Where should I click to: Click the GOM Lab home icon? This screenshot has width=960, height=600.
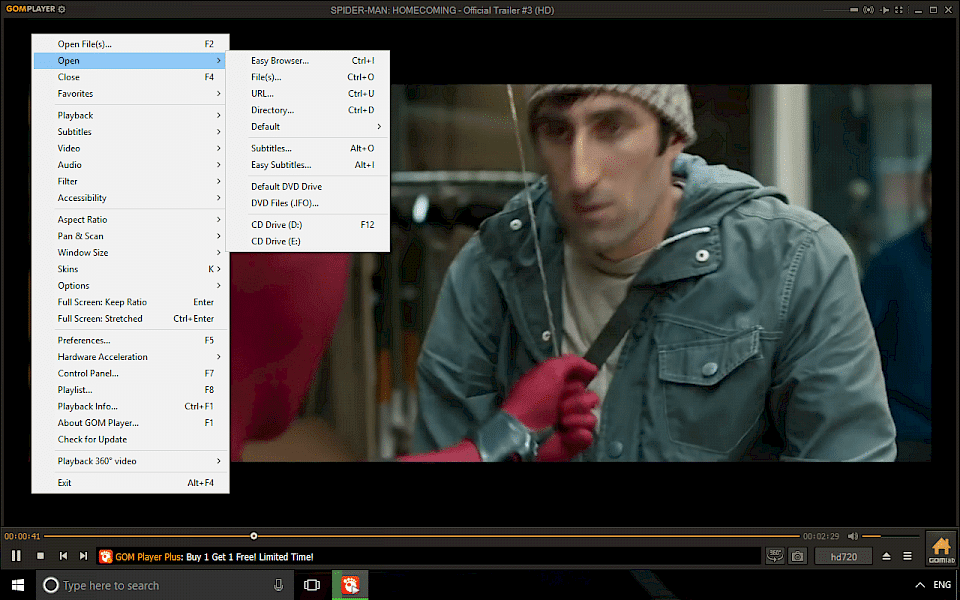(941, 548)
